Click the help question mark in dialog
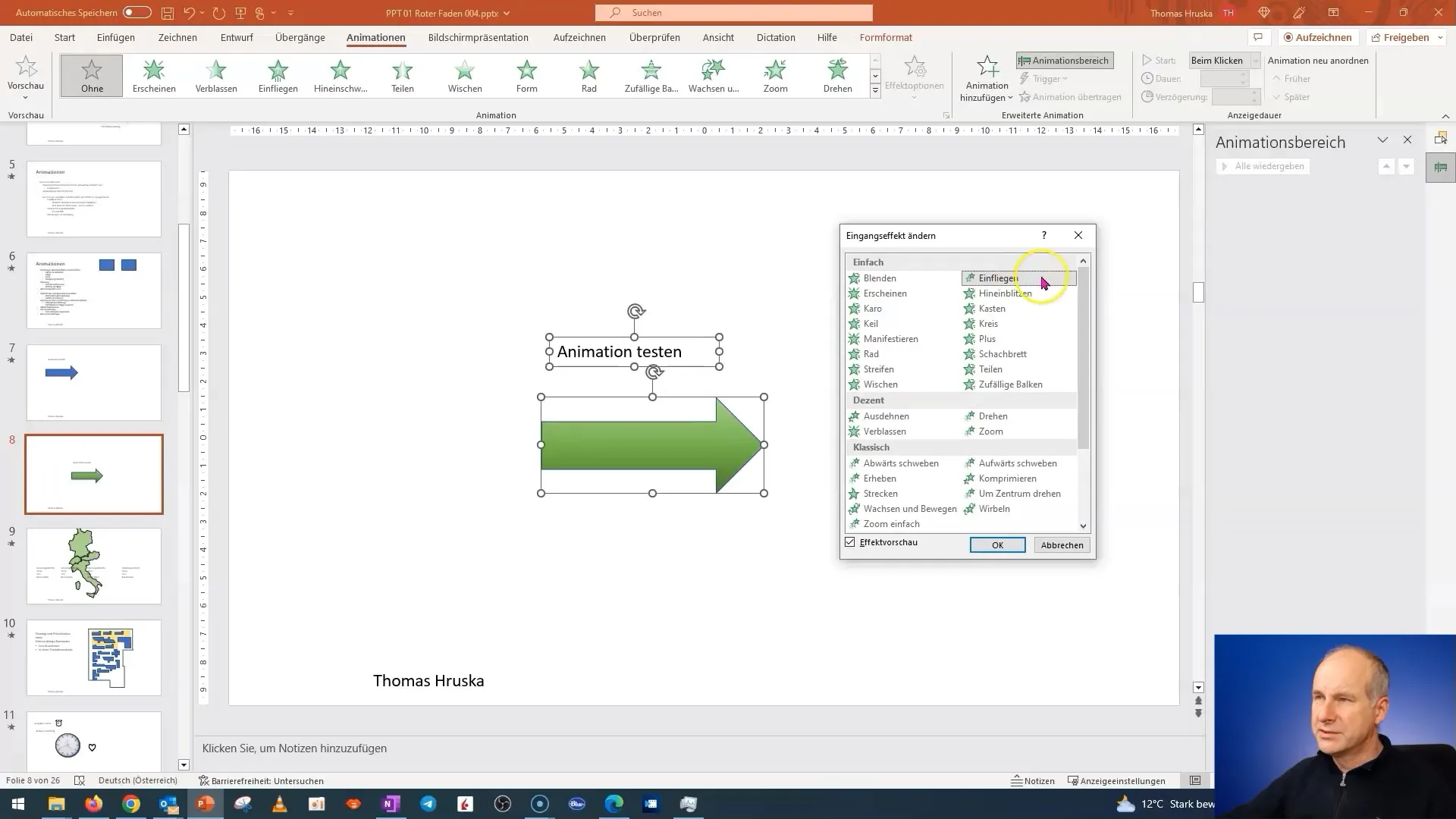This screenshot has height=819, width=1456. tap(1044, 235)
